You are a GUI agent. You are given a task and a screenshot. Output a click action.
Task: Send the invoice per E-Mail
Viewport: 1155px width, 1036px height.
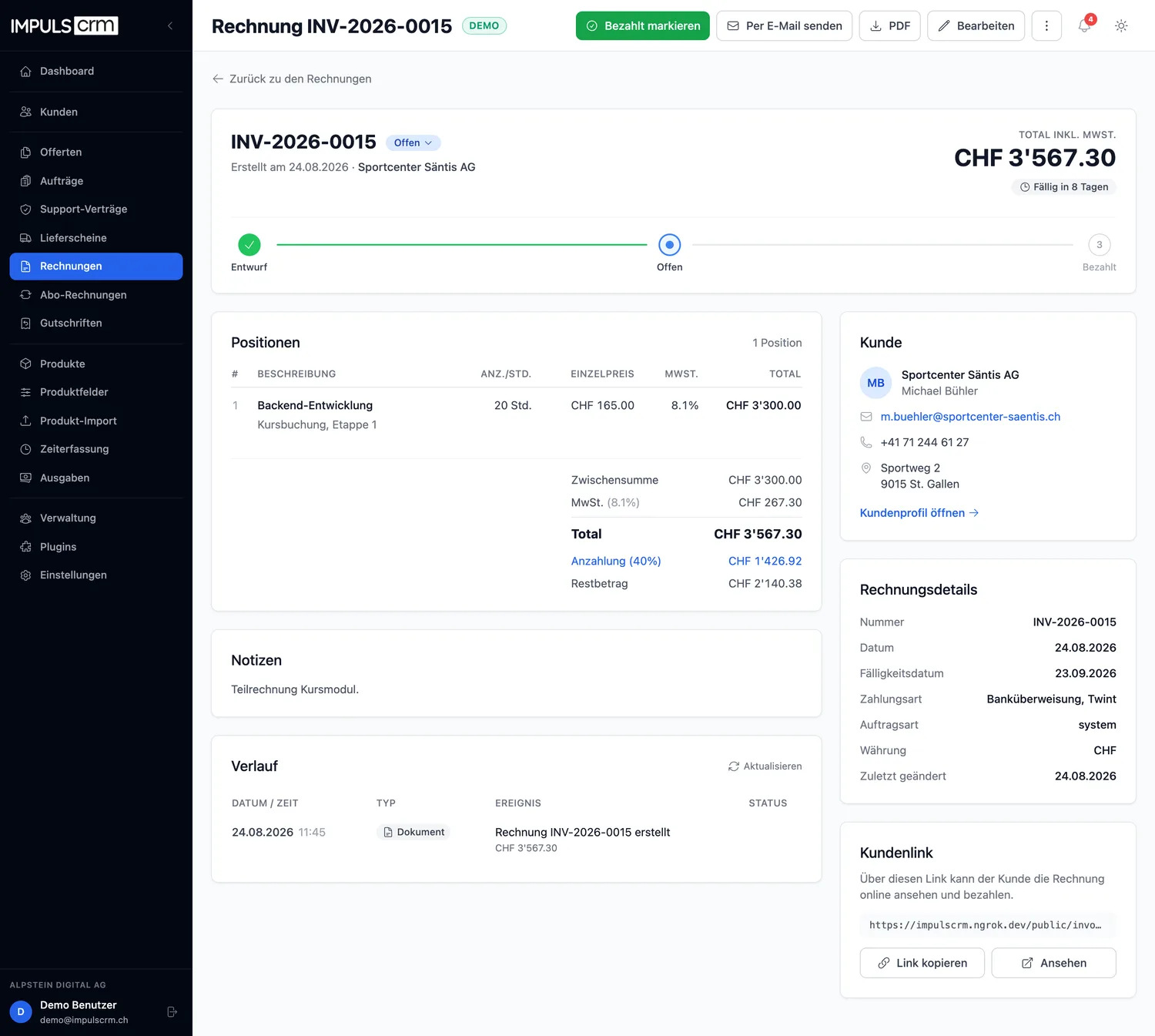click(784, 25)
